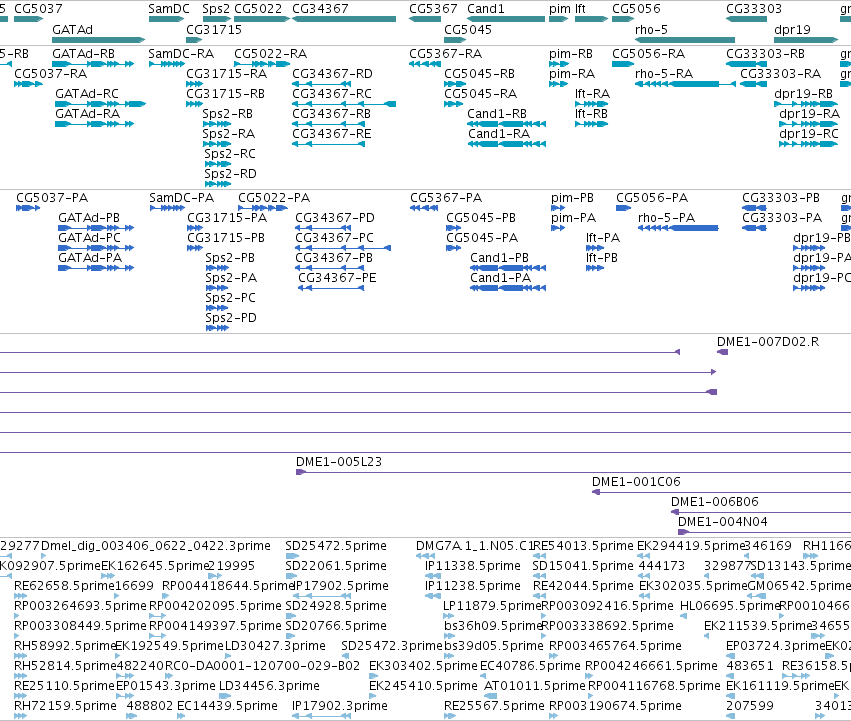Select protein pim-PA

(x=573, y=218)
